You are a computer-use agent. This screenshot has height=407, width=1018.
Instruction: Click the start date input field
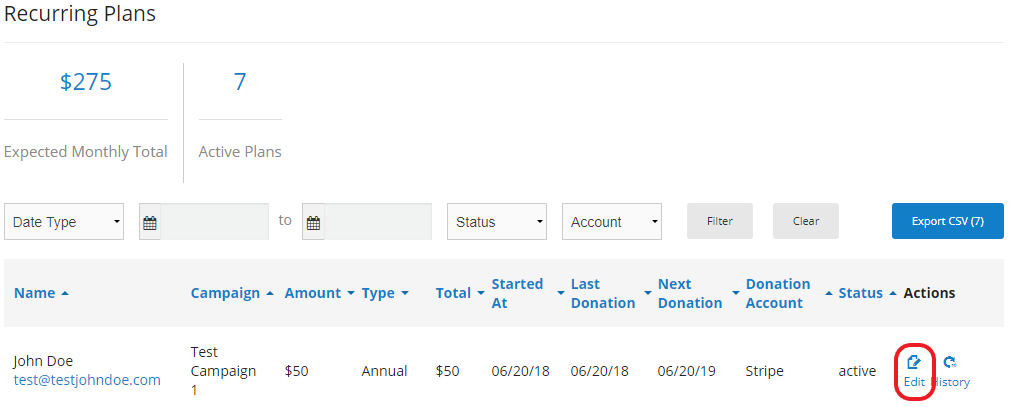click(x=215, y=222)
